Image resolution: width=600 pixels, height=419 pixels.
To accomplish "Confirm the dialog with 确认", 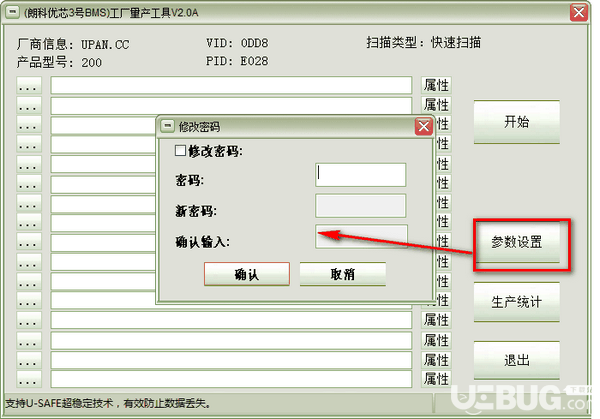I will (247, 274).
